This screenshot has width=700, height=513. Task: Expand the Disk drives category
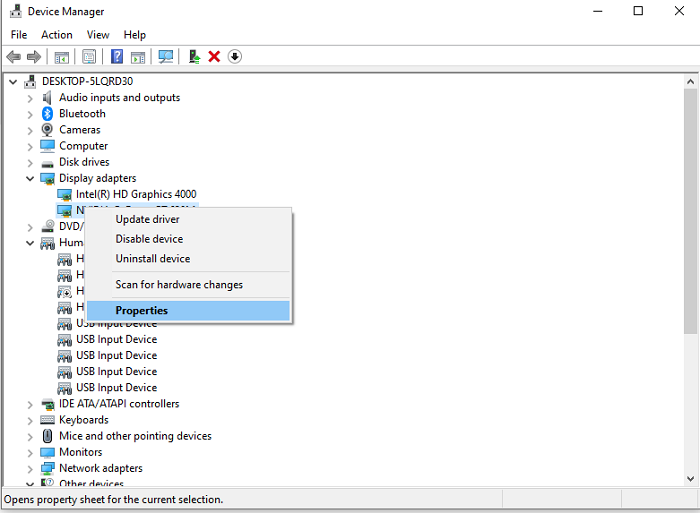coord(30,163)
